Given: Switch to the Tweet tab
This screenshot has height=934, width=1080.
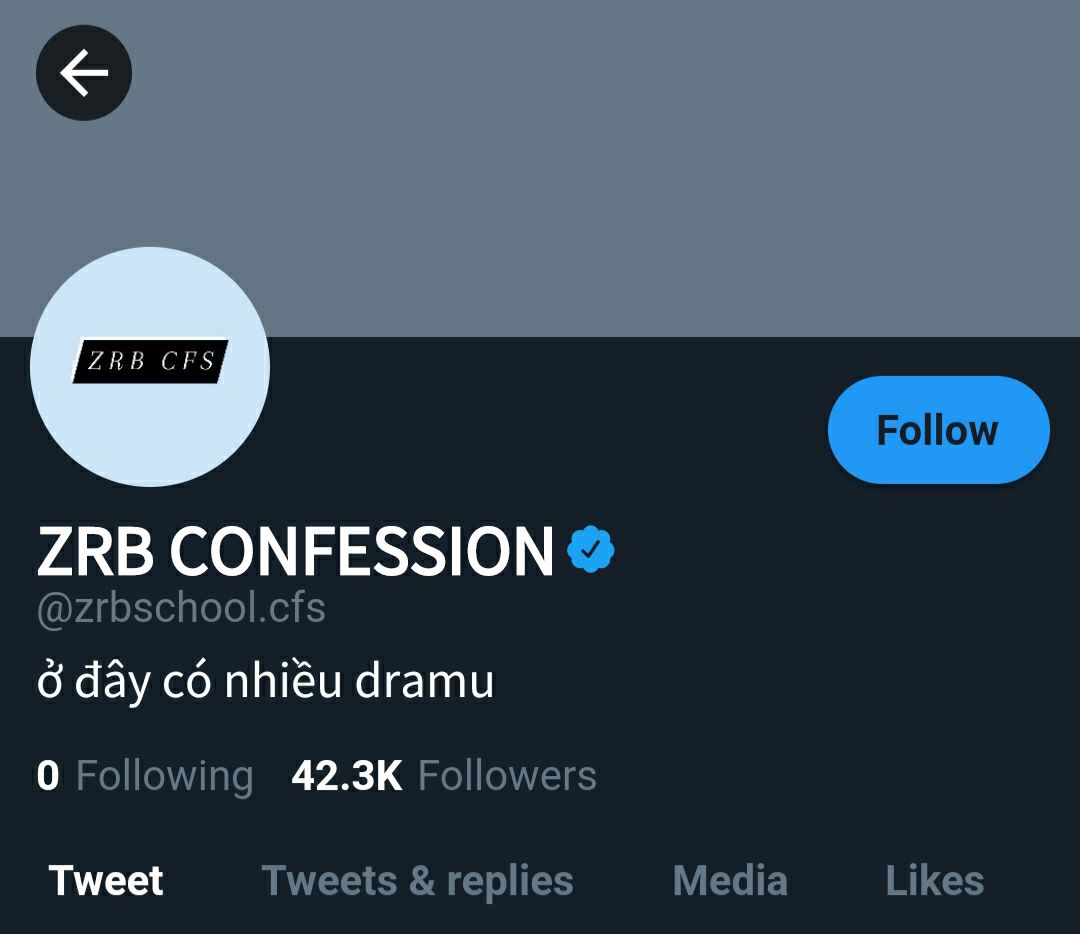Looking at the screenshot, I should click(x=106, y=881).
